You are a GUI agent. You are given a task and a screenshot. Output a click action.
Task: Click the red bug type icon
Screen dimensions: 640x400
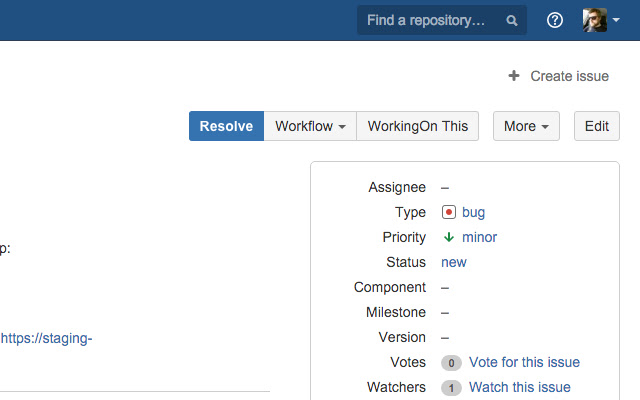449,212
